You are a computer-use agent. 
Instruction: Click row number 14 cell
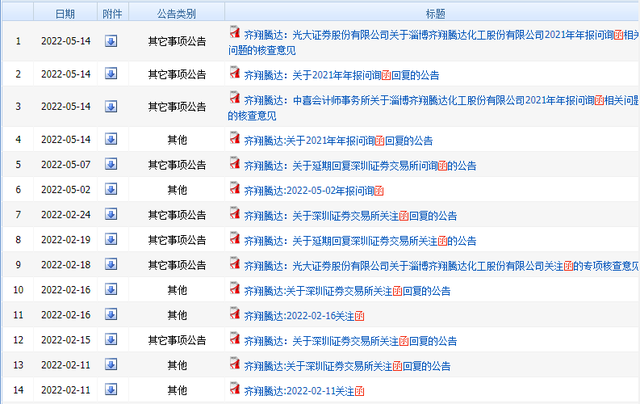[18, 390]
